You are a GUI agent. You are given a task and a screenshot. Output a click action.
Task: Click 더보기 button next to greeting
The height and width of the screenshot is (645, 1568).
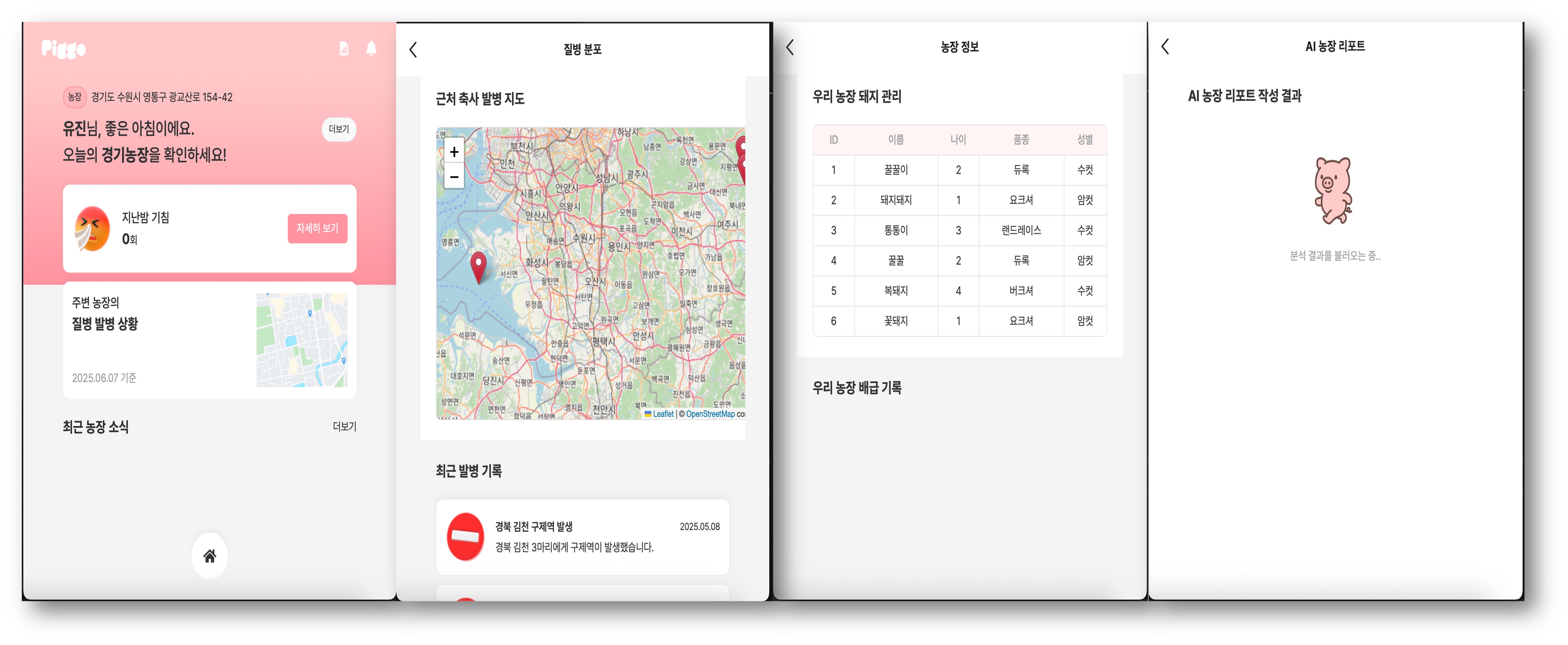339,129
